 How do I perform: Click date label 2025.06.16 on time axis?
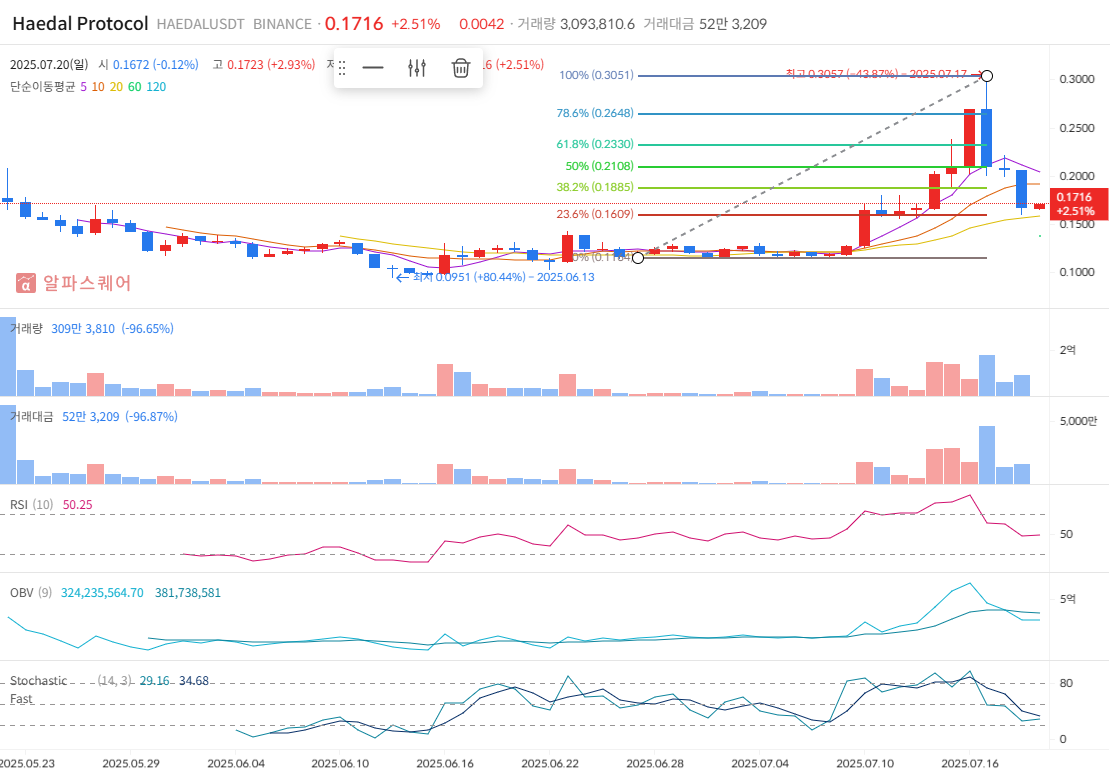point(445,764)
